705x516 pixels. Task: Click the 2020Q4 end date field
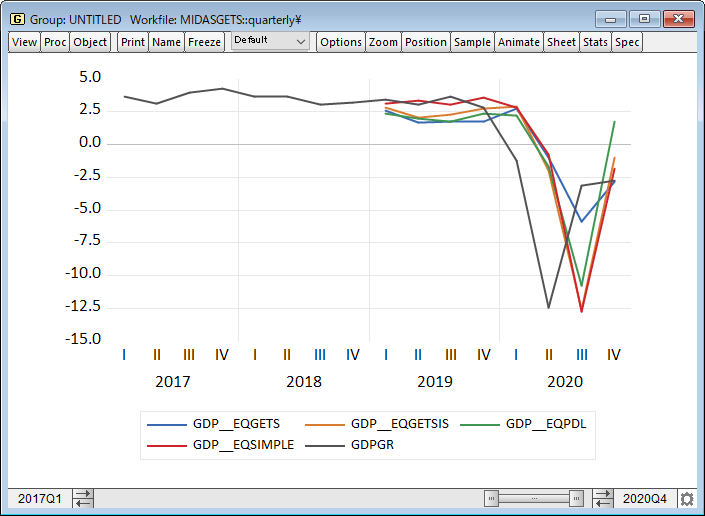(645, 498)
